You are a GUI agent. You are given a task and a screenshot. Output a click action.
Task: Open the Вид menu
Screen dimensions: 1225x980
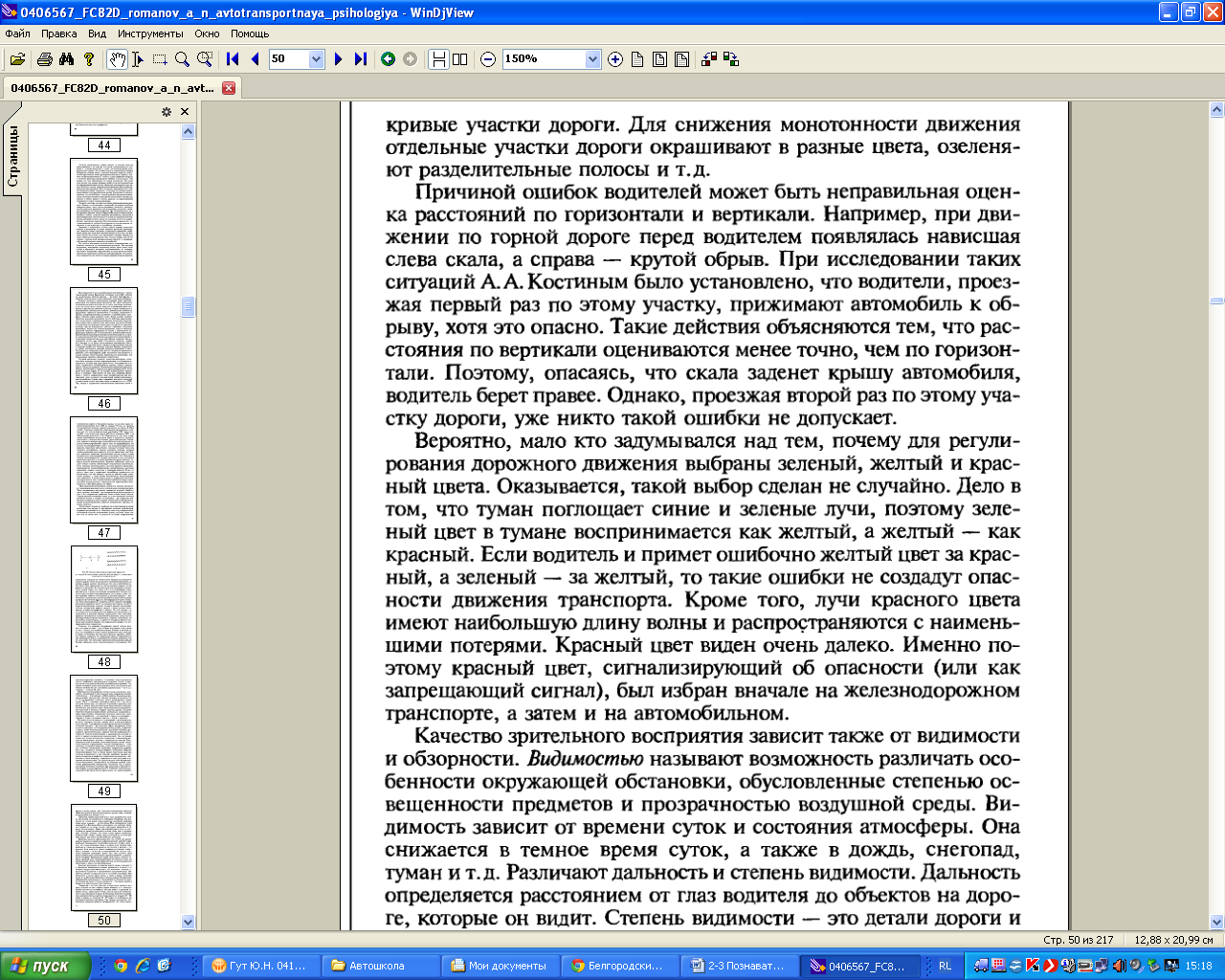pyautogui.click(x=97, y=33)
